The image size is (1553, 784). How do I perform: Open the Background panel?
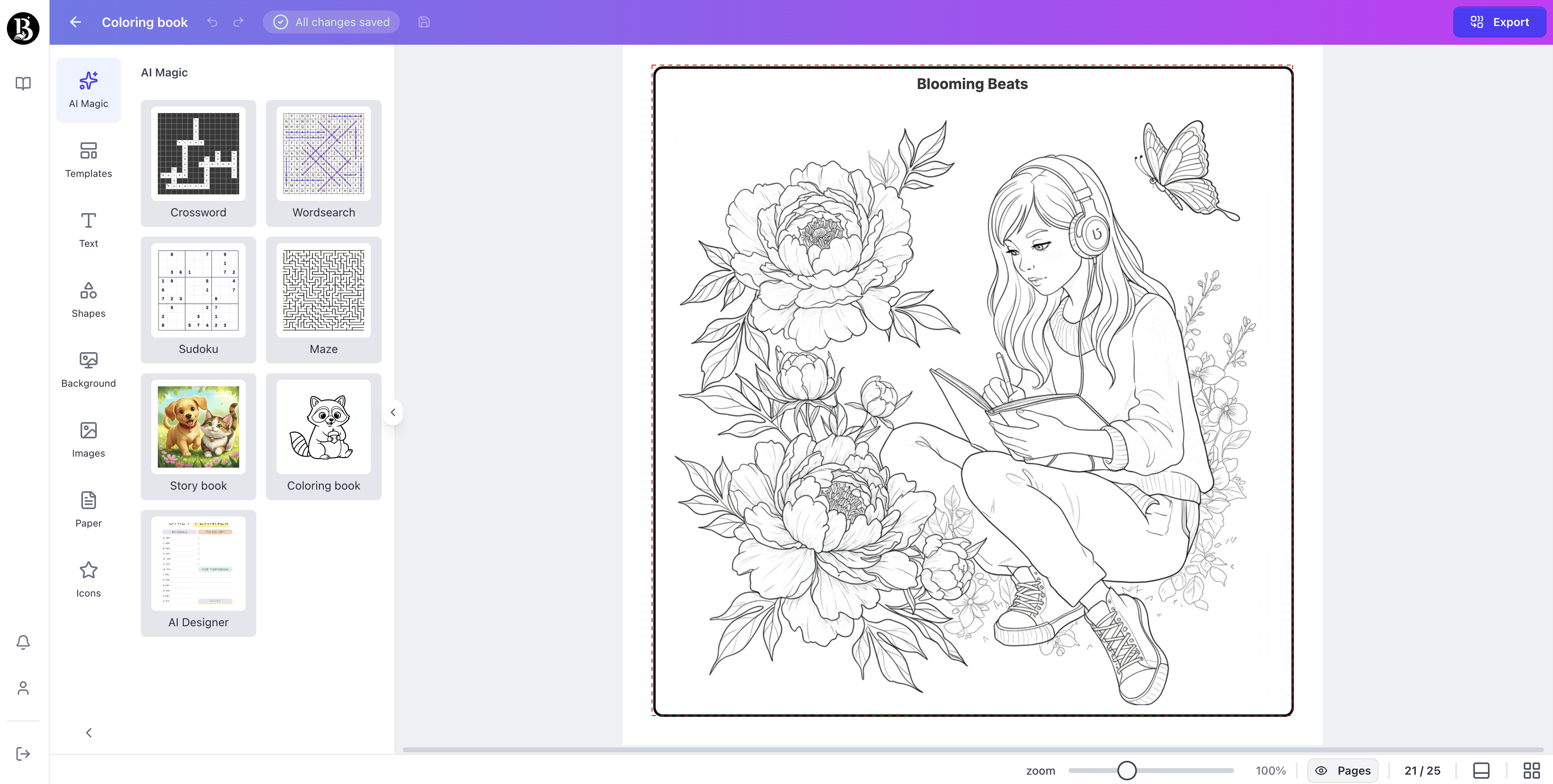click(89, 369)
